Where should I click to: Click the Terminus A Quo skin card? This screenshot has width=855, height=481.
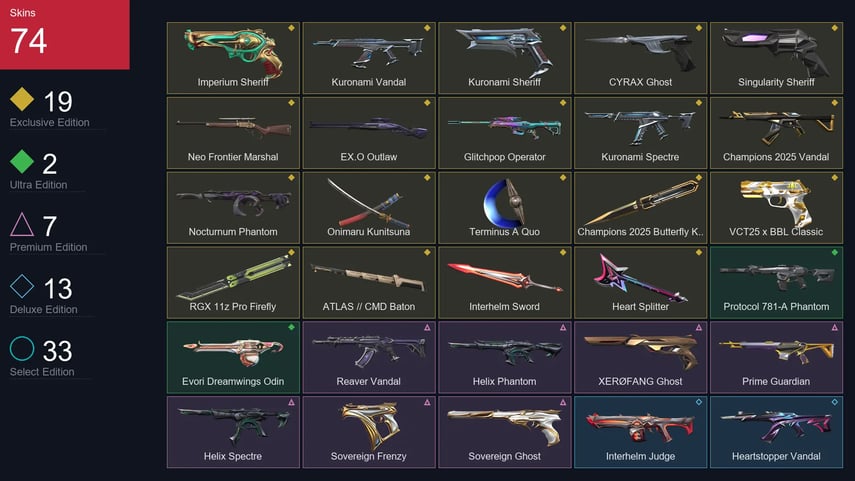[504, 207]
